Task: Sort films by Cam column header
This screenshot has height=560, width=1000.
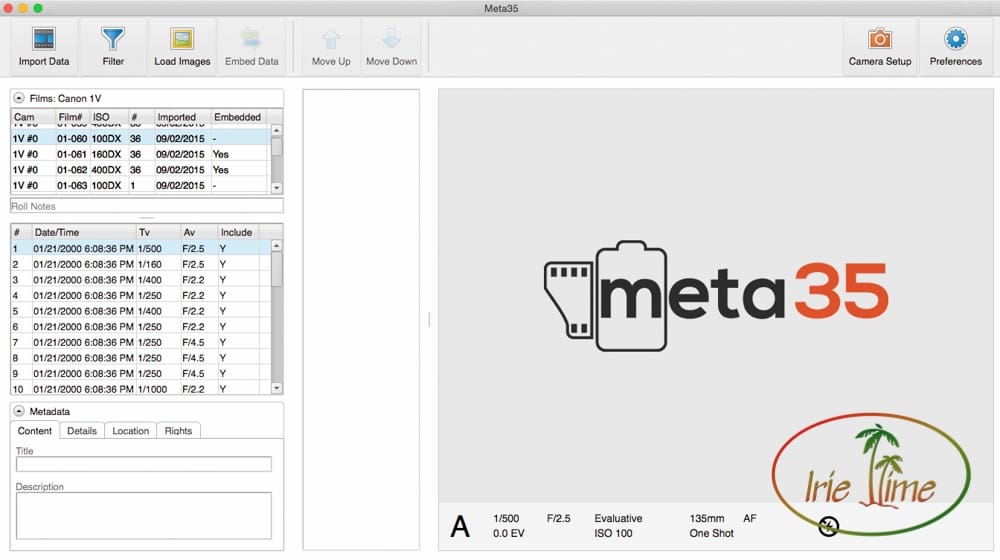Action: [32, 117]
